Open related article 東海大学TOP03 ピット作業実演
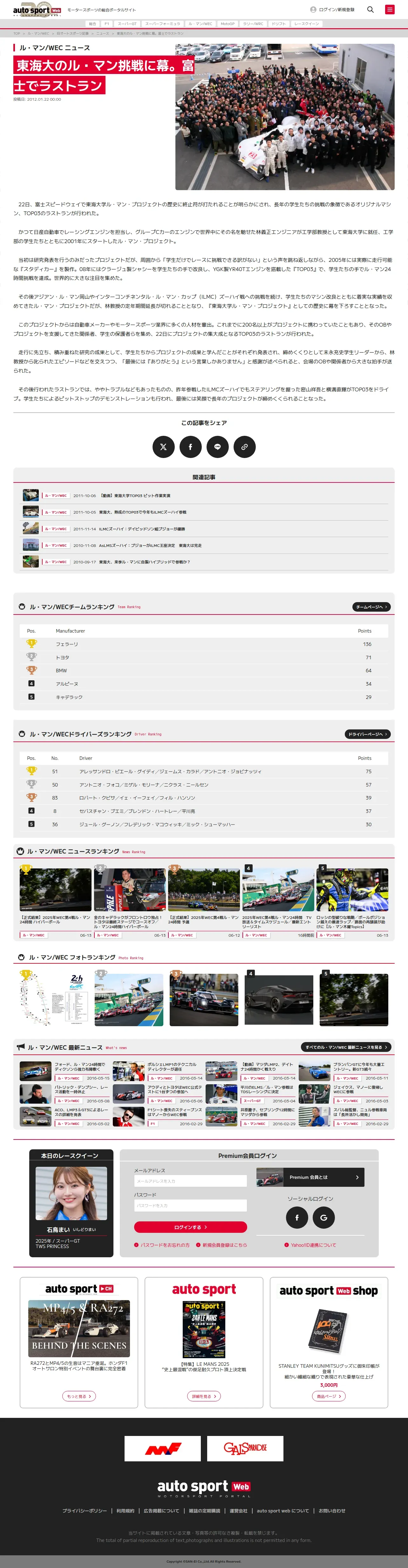 (135, 495)
